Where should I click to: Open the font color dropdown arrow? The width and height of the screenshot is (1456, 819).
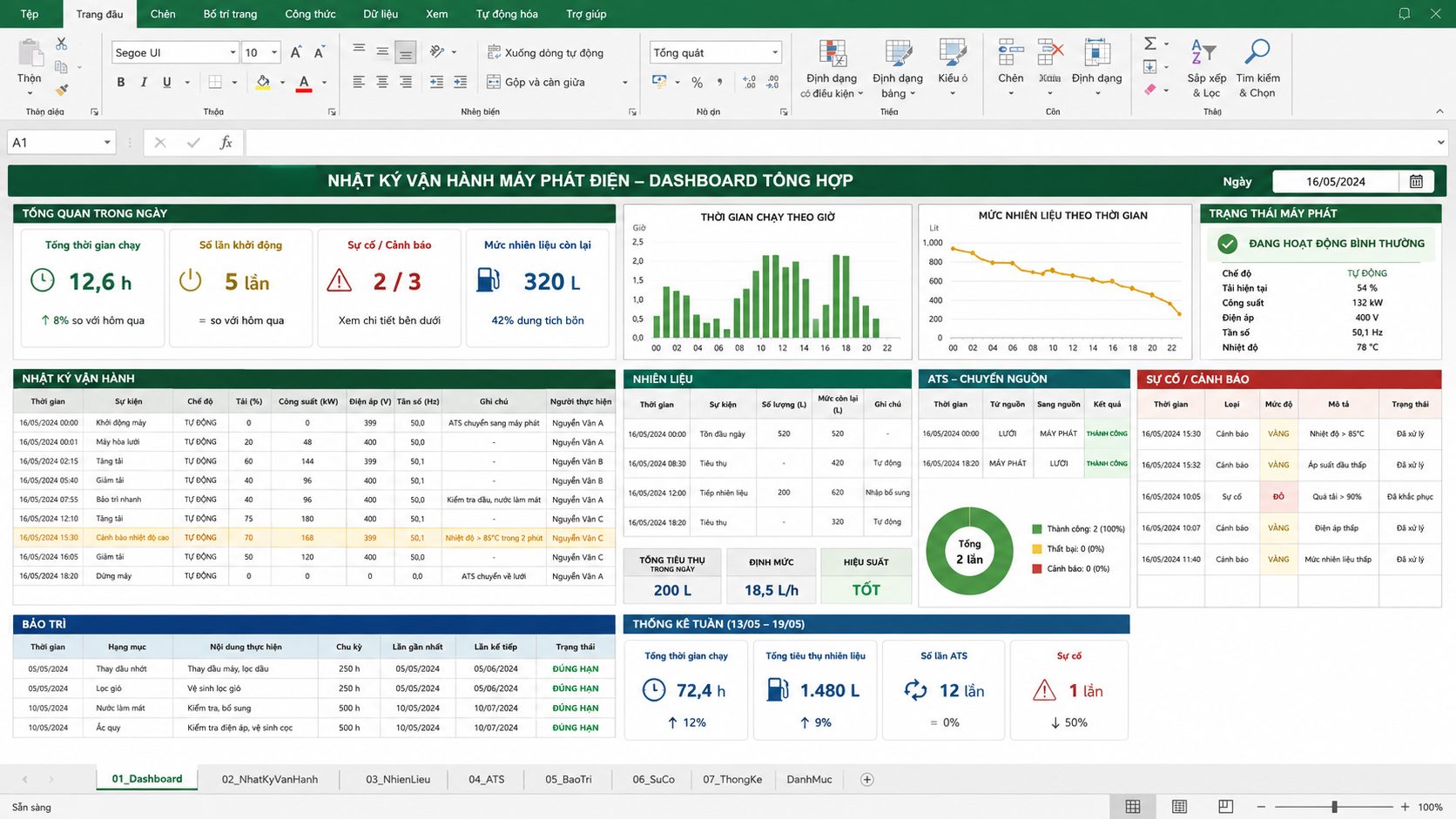click(x=324, y=84)
